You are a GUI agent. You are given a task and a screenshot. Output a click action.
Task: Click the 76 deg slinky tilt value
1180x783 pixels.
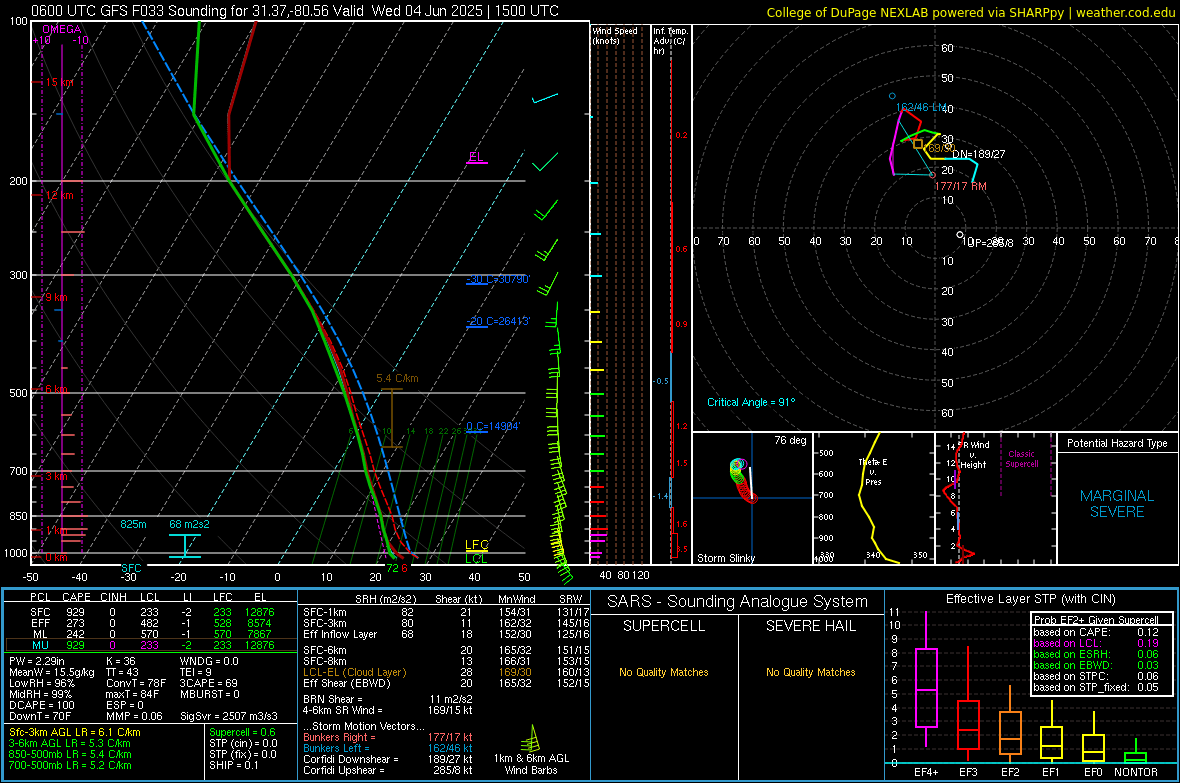[x=790, y=440]
